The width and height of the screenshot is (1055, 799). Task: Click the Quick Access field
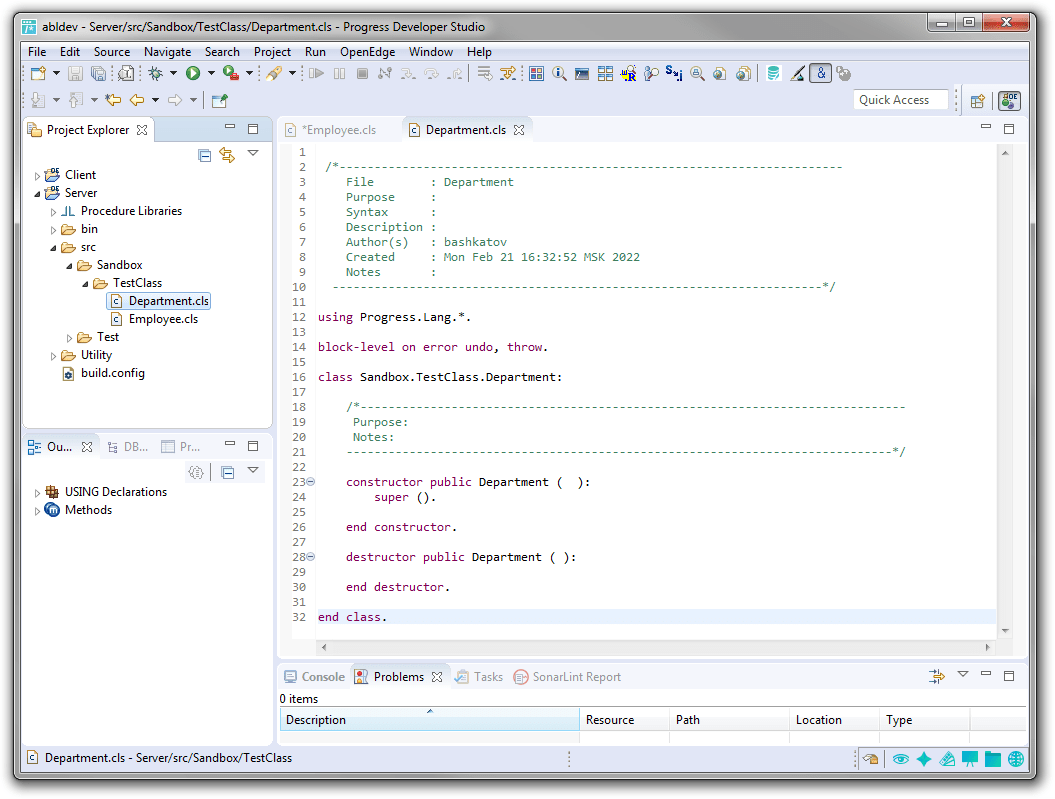click(x=901, y=100)
